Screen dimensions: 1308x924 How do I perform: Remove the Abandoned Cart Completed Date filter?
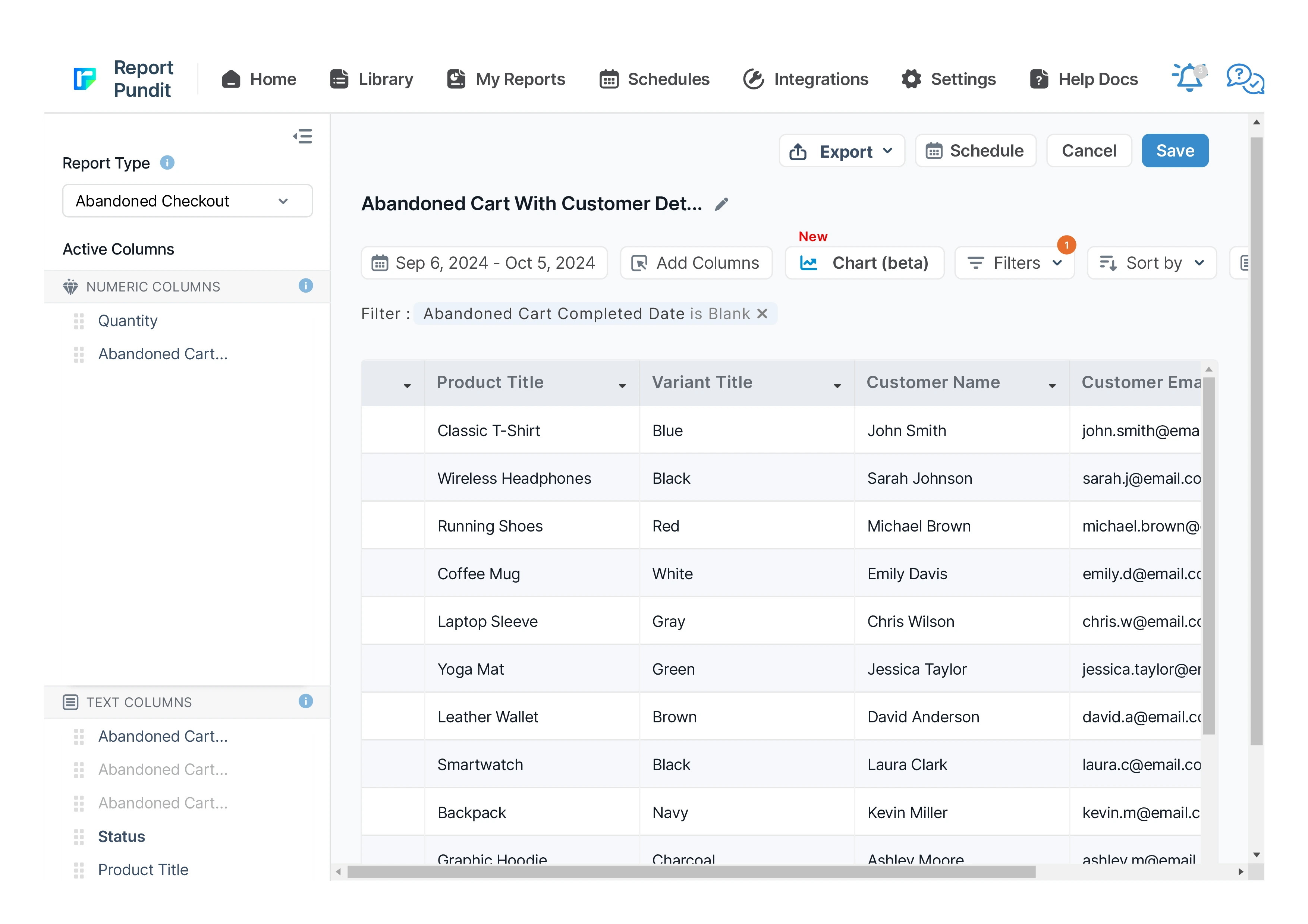(762, 314)
